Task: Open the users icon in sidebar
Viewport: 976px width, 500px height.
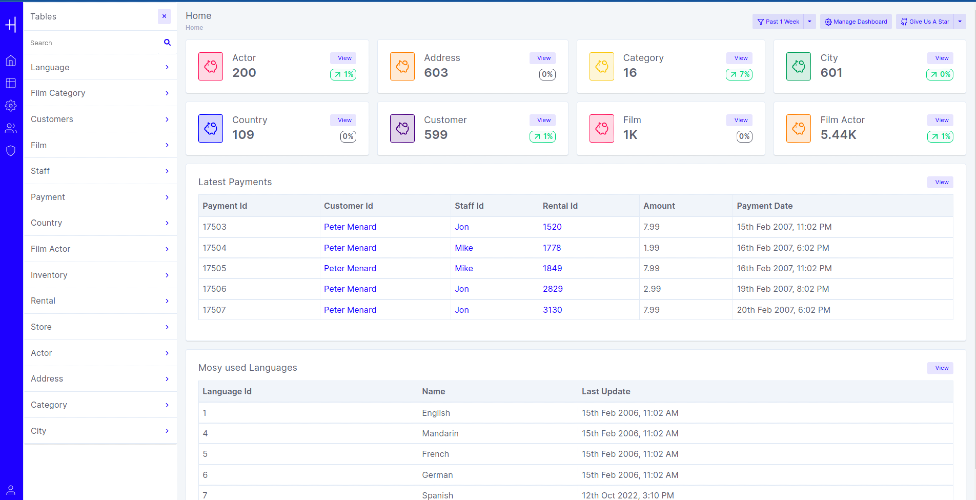Action: click(11, 128)
